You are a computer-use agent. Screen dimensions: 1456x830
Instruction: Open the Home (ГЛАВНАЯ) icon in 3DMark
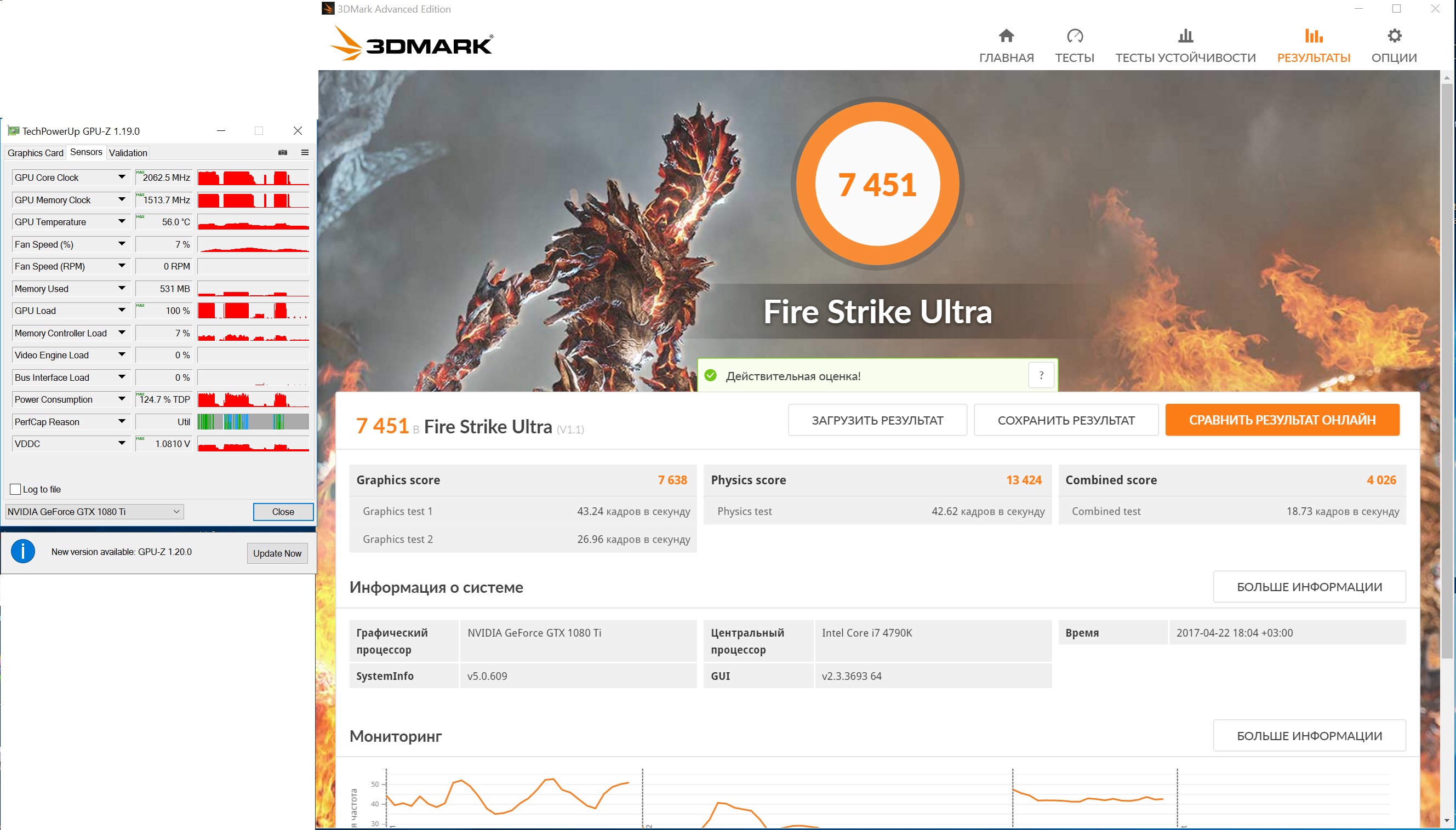(x=1006, y=37)
